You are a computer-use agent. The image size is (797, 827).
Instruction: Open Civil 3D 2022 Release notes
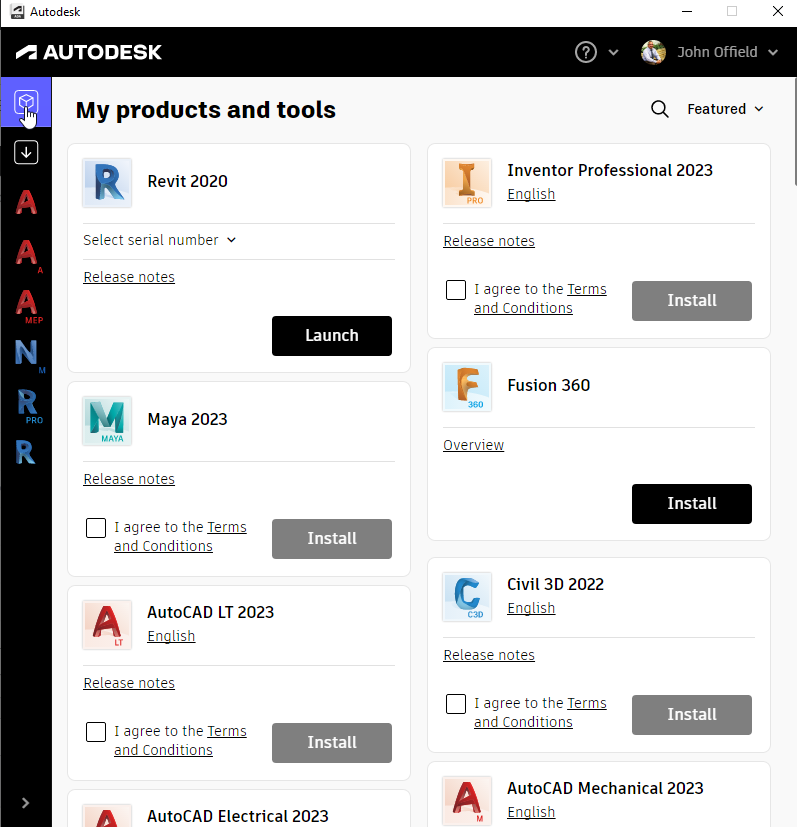[488, 656]
